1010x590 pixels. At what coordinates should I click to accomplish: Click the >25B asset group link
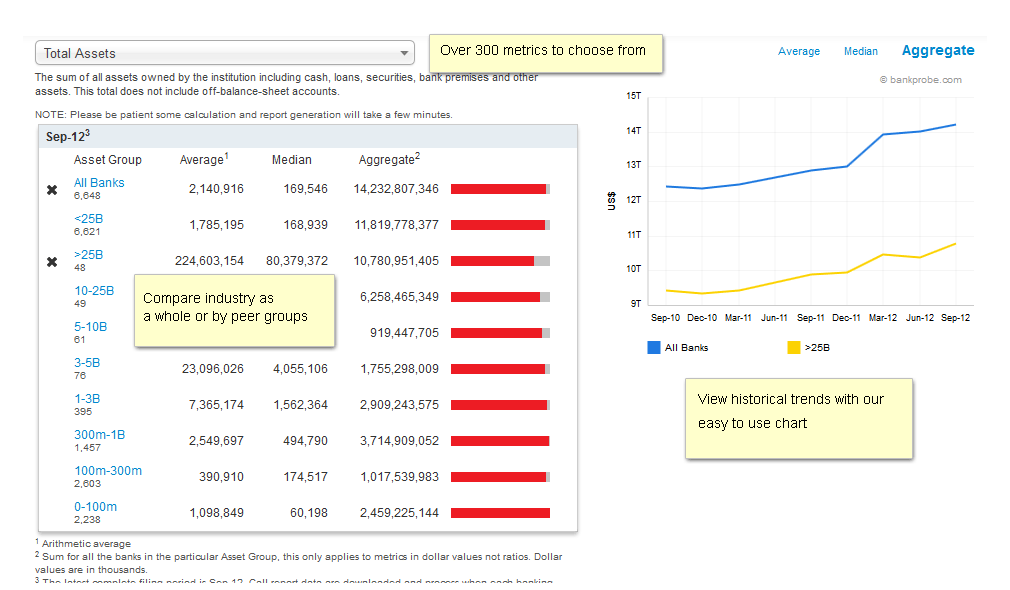tap(88, 255)
